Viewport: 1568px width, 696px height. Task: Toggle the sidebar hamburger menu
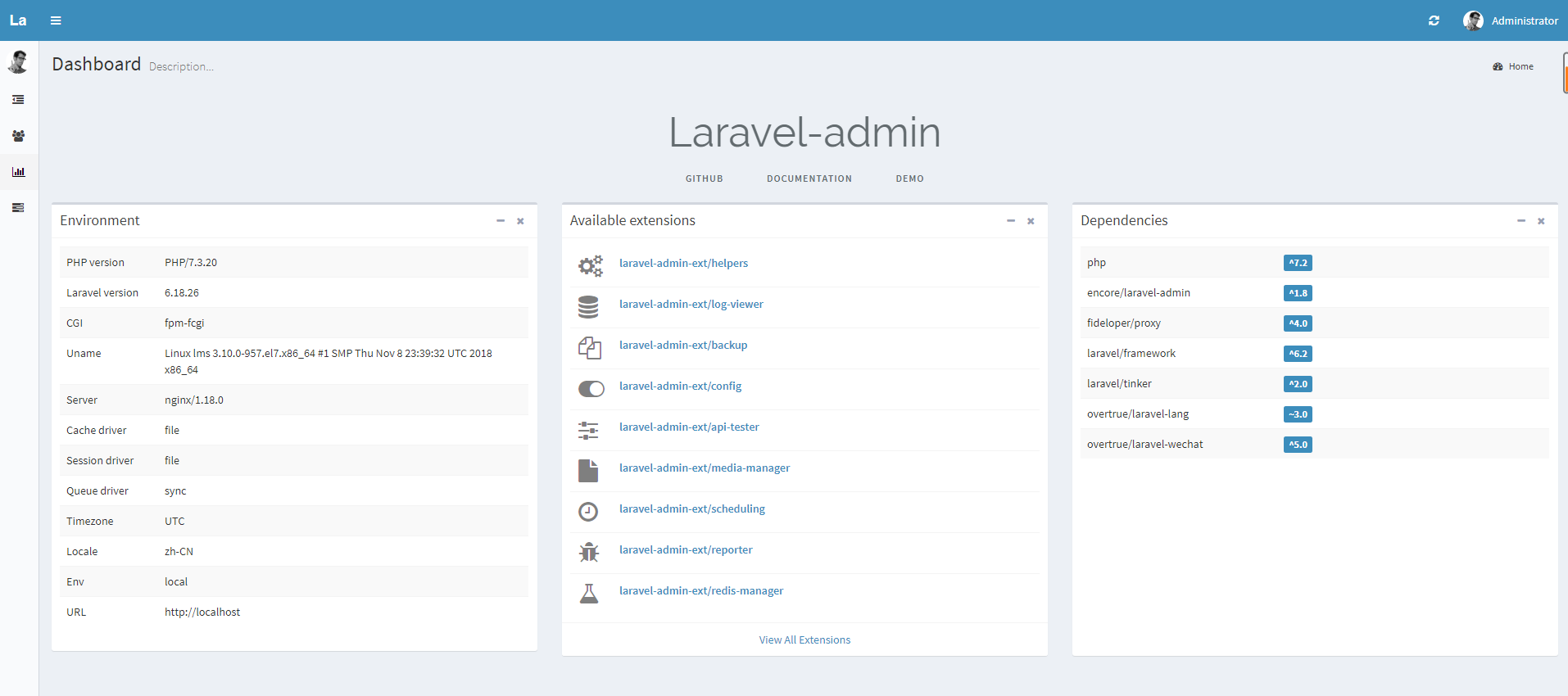point(56,20)
